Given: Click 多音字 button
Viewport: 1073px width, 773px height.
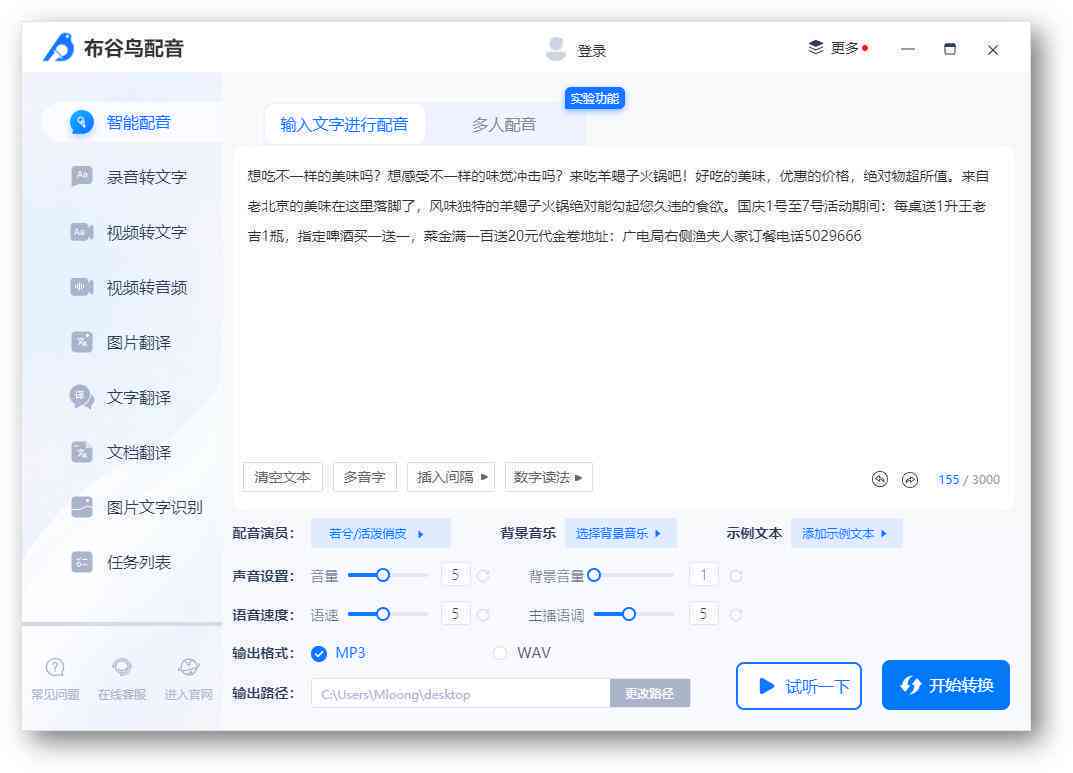Looking at the screenshot, I should click(365, 477).
